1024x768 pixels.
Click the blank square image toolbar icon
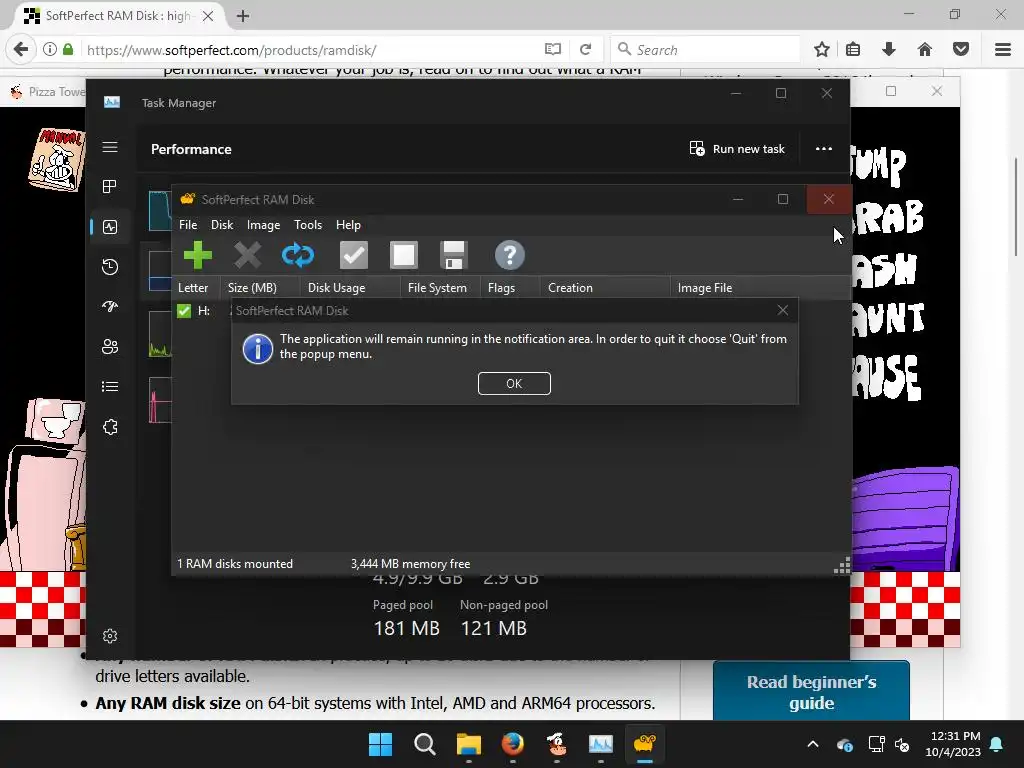[404, 255]
